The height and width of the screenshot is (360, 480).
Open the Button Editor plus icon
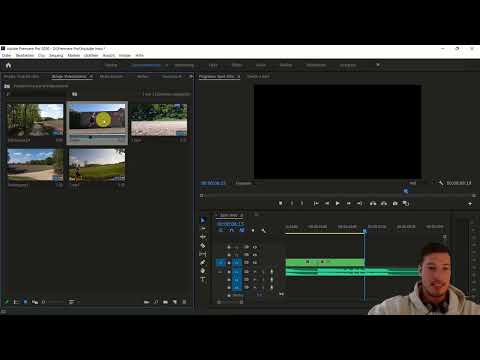470,203
